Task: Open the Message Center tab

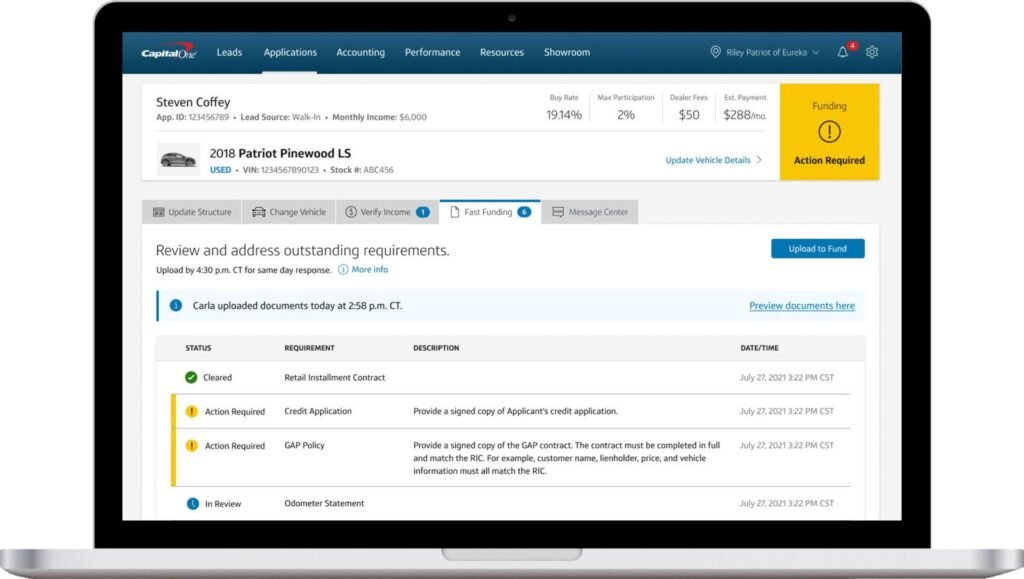Action: click(x=590, y=212)
